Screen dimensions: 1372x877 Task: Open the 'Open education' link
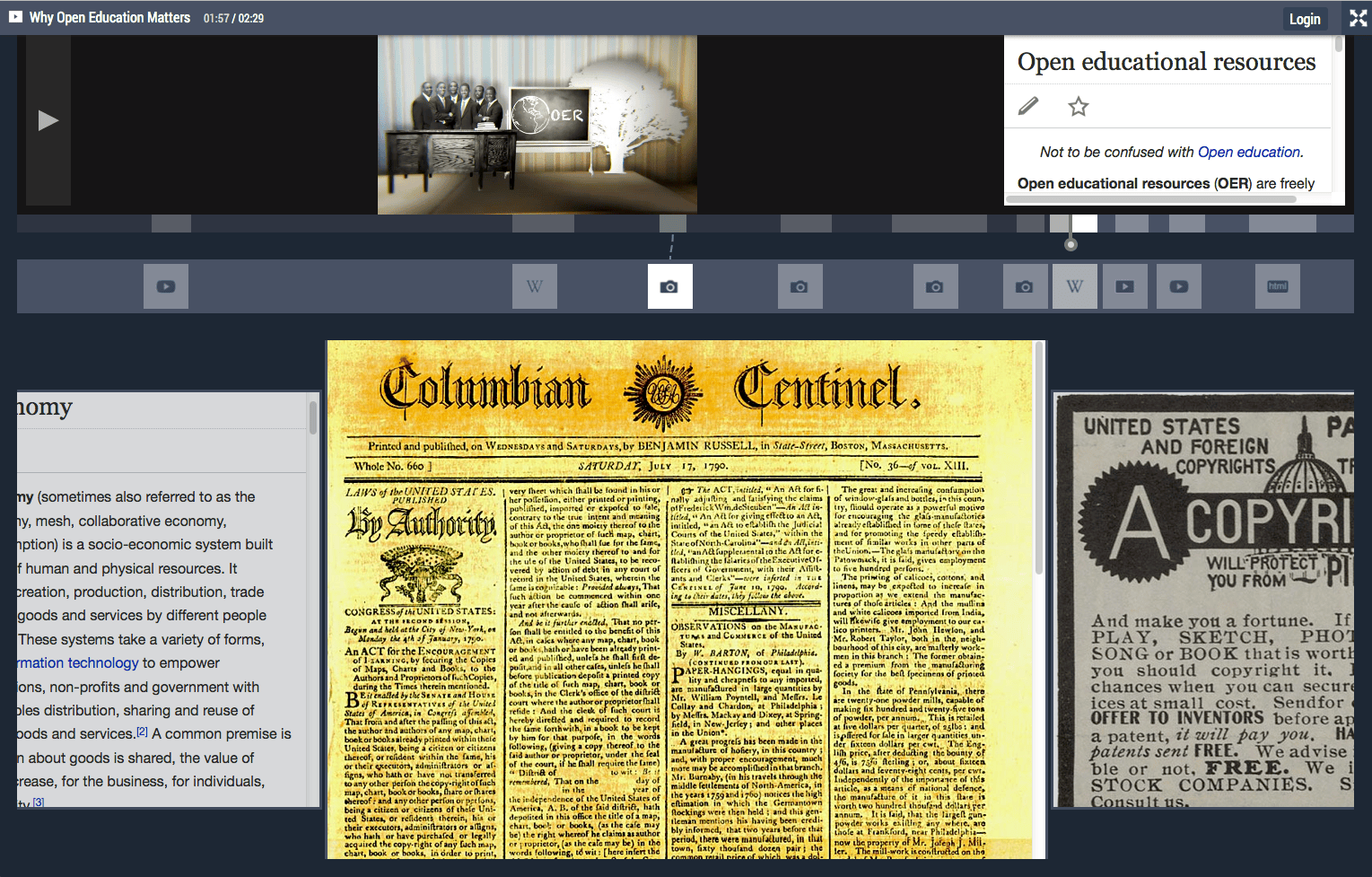[x=1248, y=153]
